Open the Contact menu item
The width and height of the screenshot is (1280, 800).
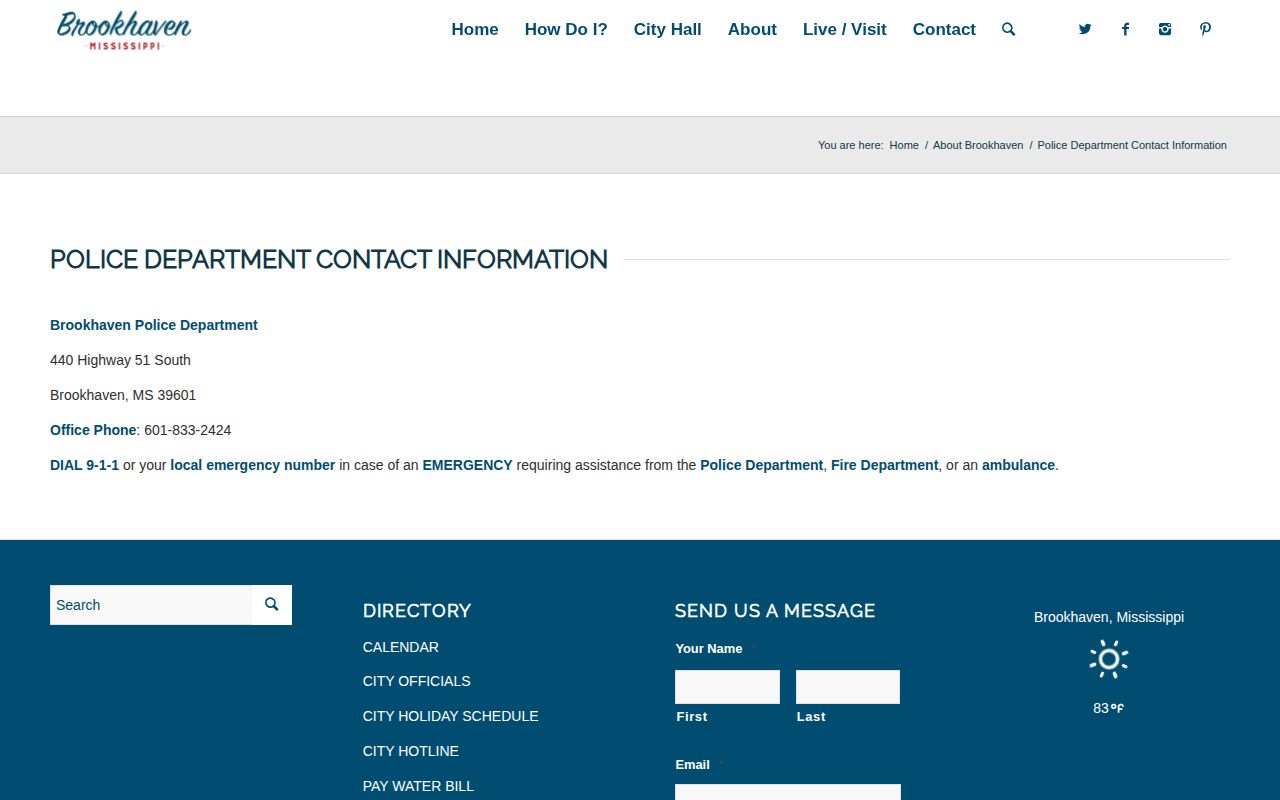coord(944,29)
